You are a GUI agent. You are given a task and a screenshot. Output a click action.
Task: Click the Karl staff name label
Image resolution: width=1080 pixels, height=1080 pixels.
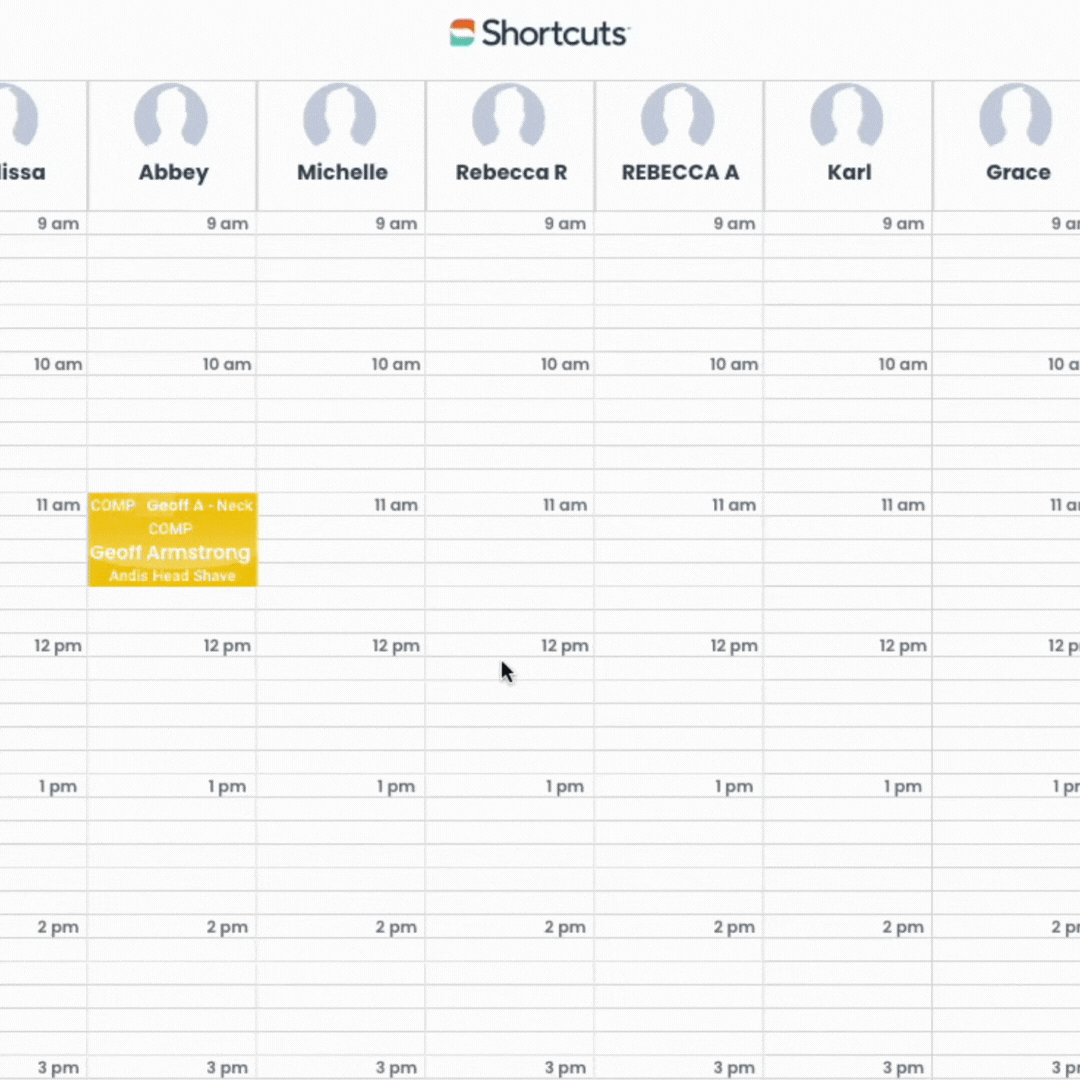[849, 172]
